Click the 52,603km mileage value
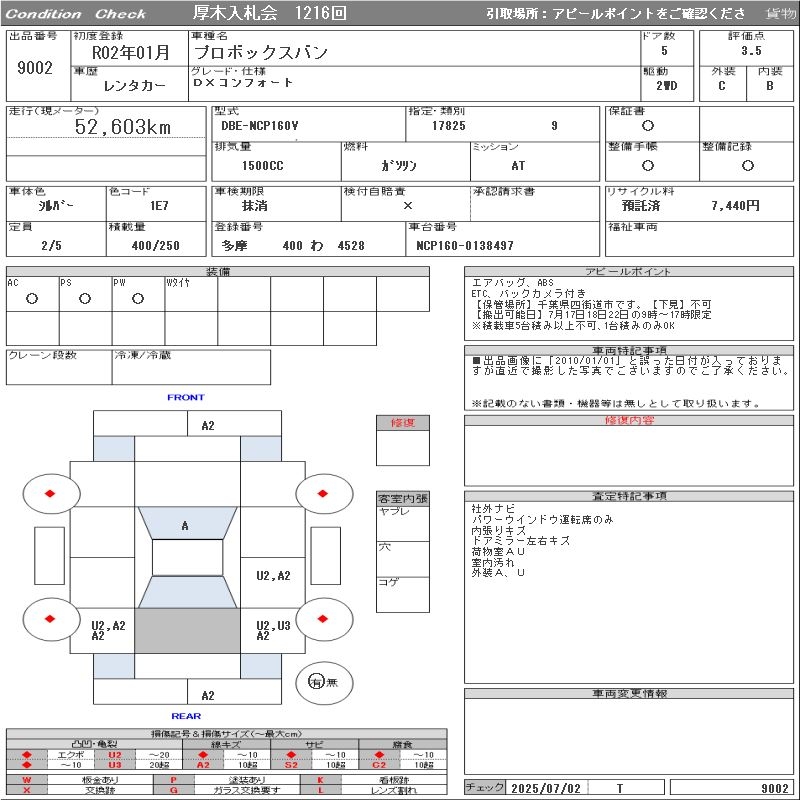This screenshot has width=800, height=800. tap(123, 127)
